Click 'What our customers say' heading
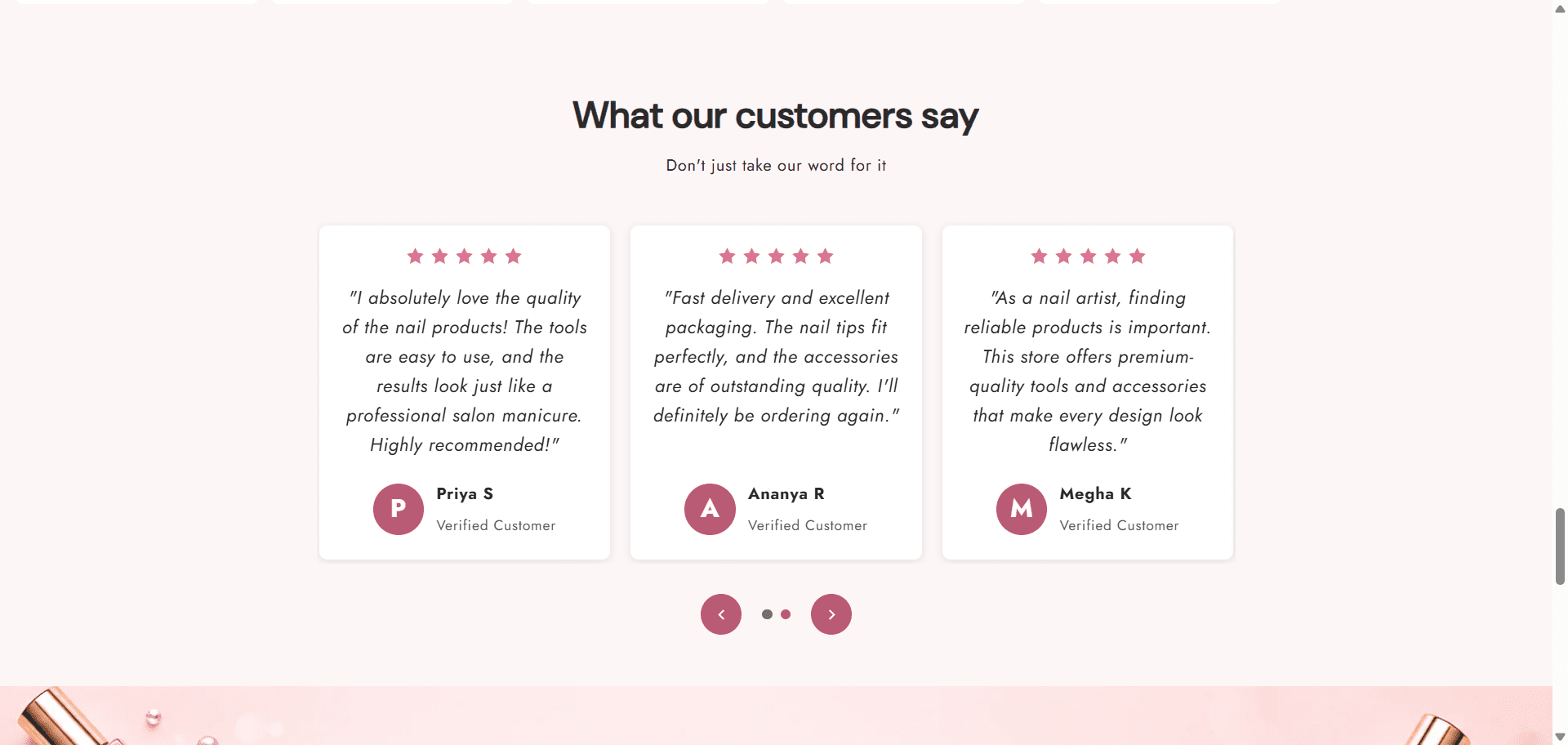 (x=776, y=116)
